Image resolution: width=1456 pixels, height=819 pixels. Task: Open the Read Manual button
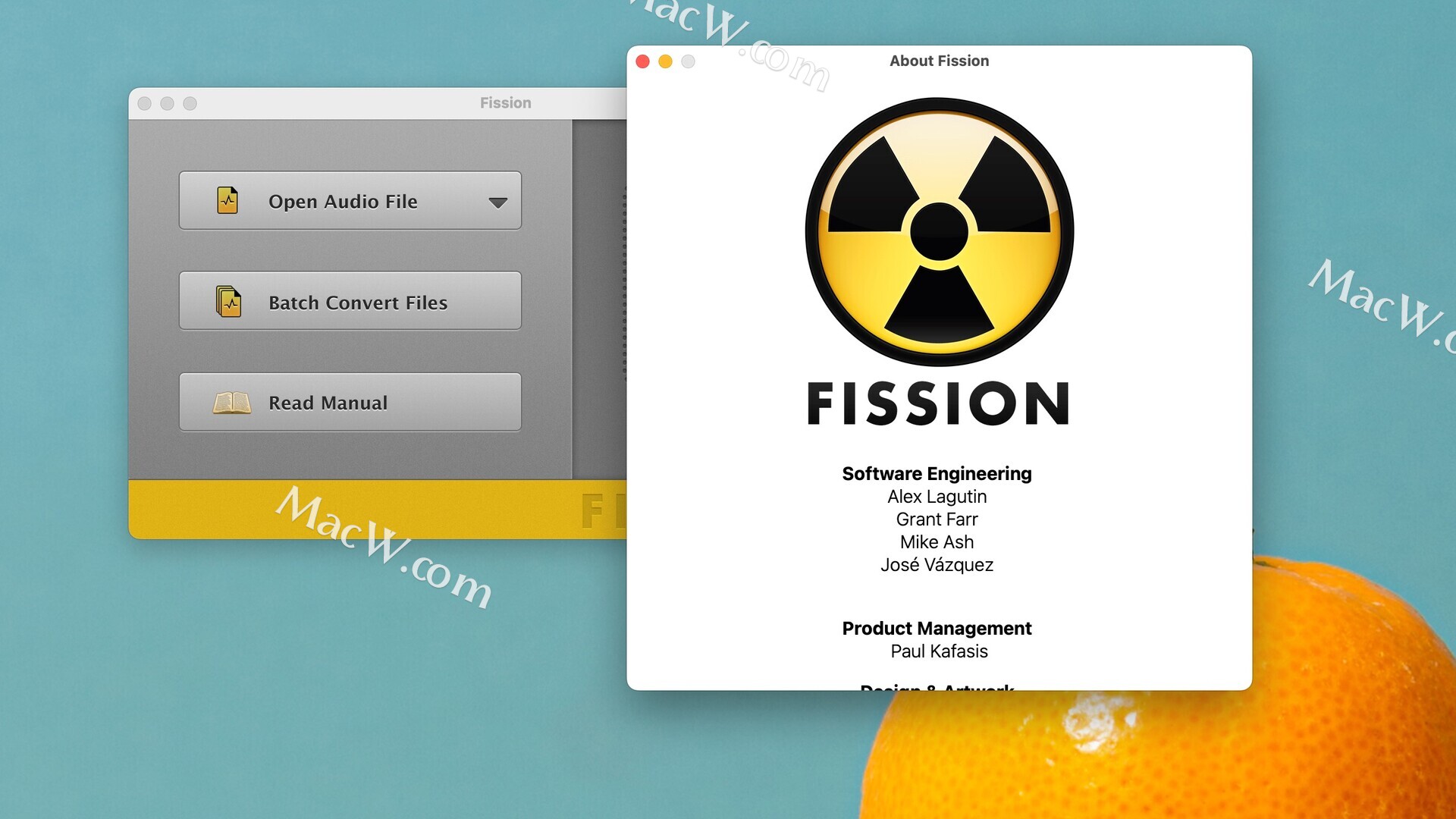(x=350, y=402)
